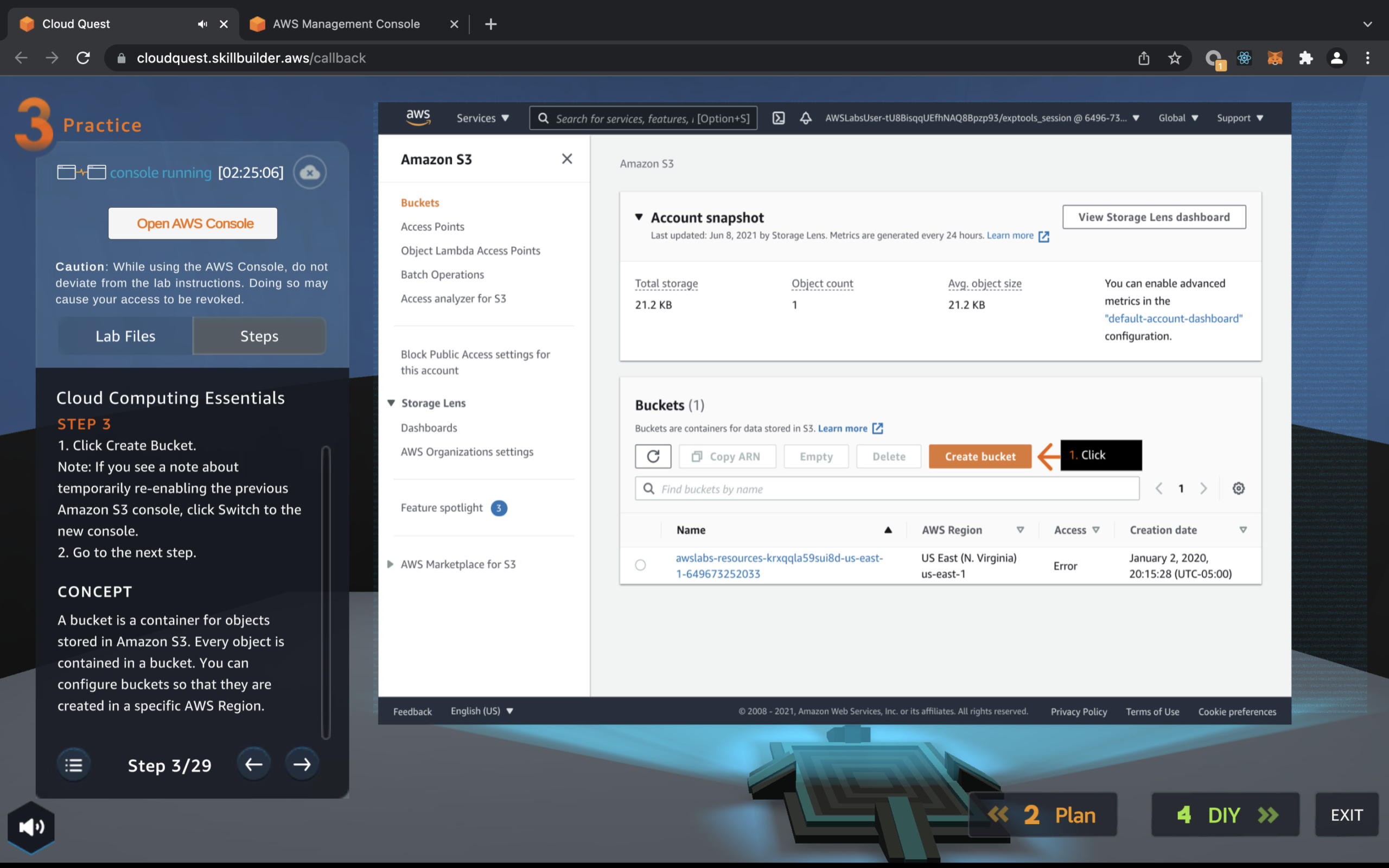Image resolution: width=1389 pixels, height=868 pixels.
Task: Open Chrome three-dot menu
Action: [x=1368, y=58]
